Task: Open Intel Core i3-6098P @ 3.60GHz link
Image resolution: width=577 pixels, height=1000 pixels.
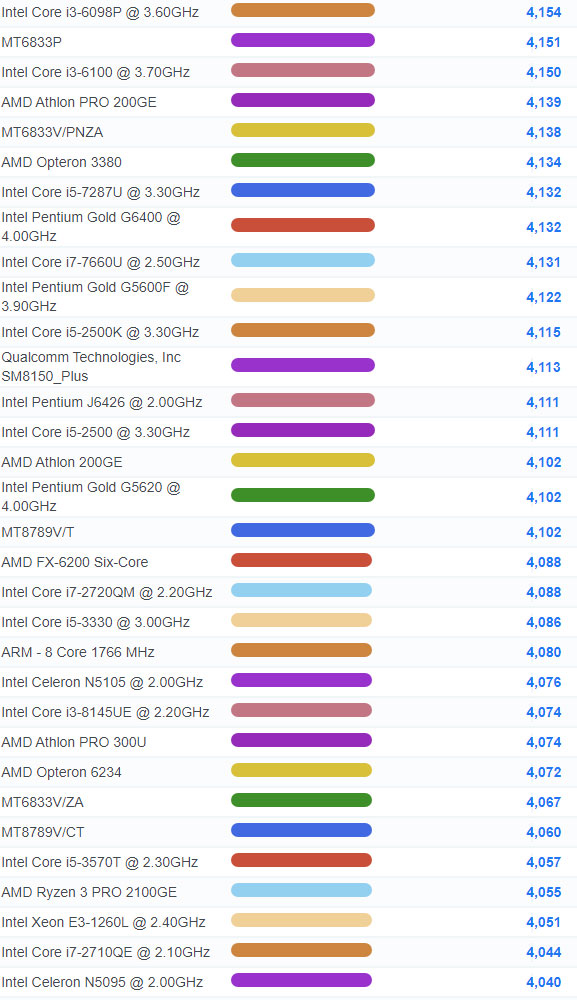Action: pyautogui.click(x=100, y=12)
